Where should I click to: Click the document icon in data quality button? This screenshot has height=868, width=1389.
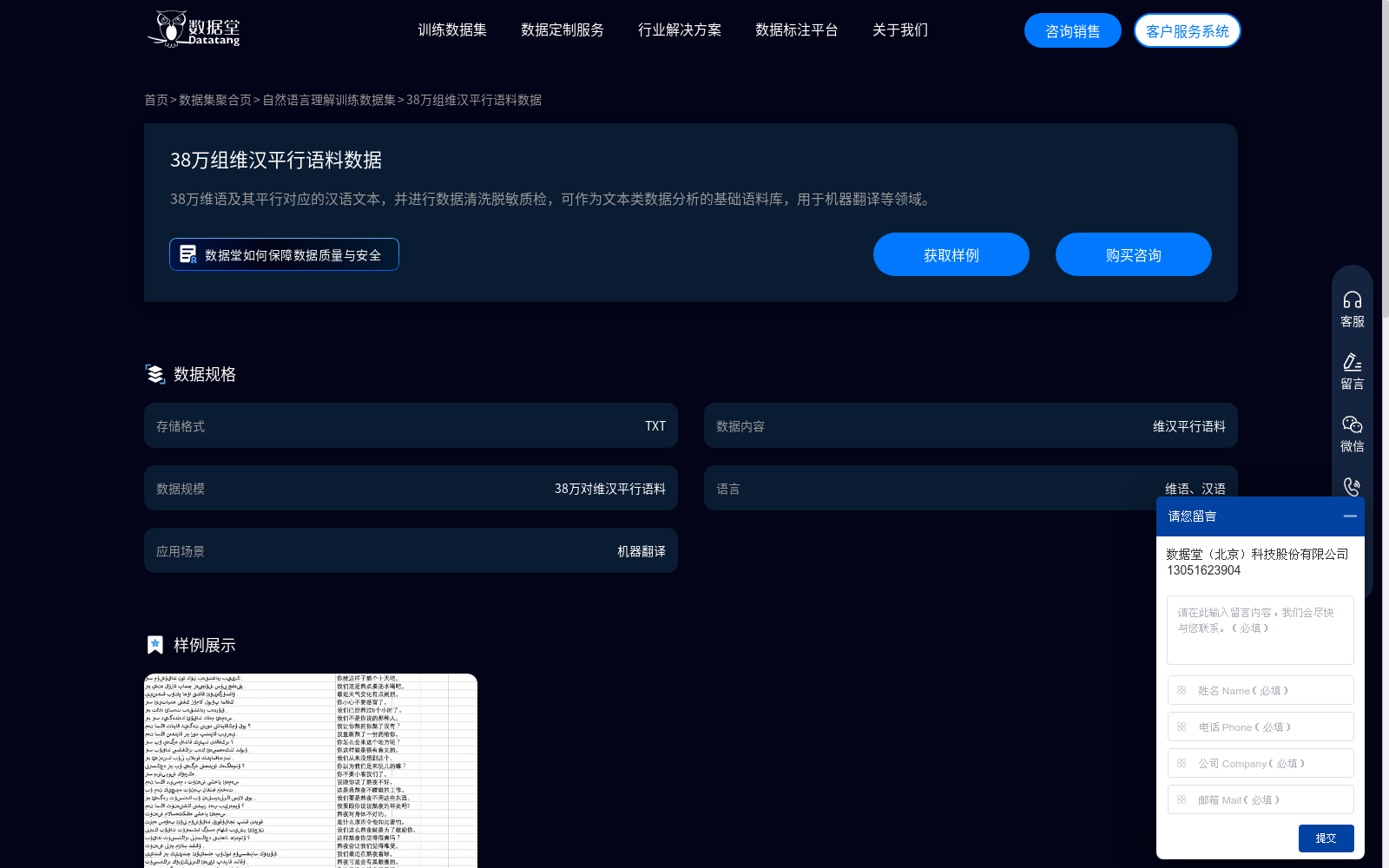[x=188, y=254]
